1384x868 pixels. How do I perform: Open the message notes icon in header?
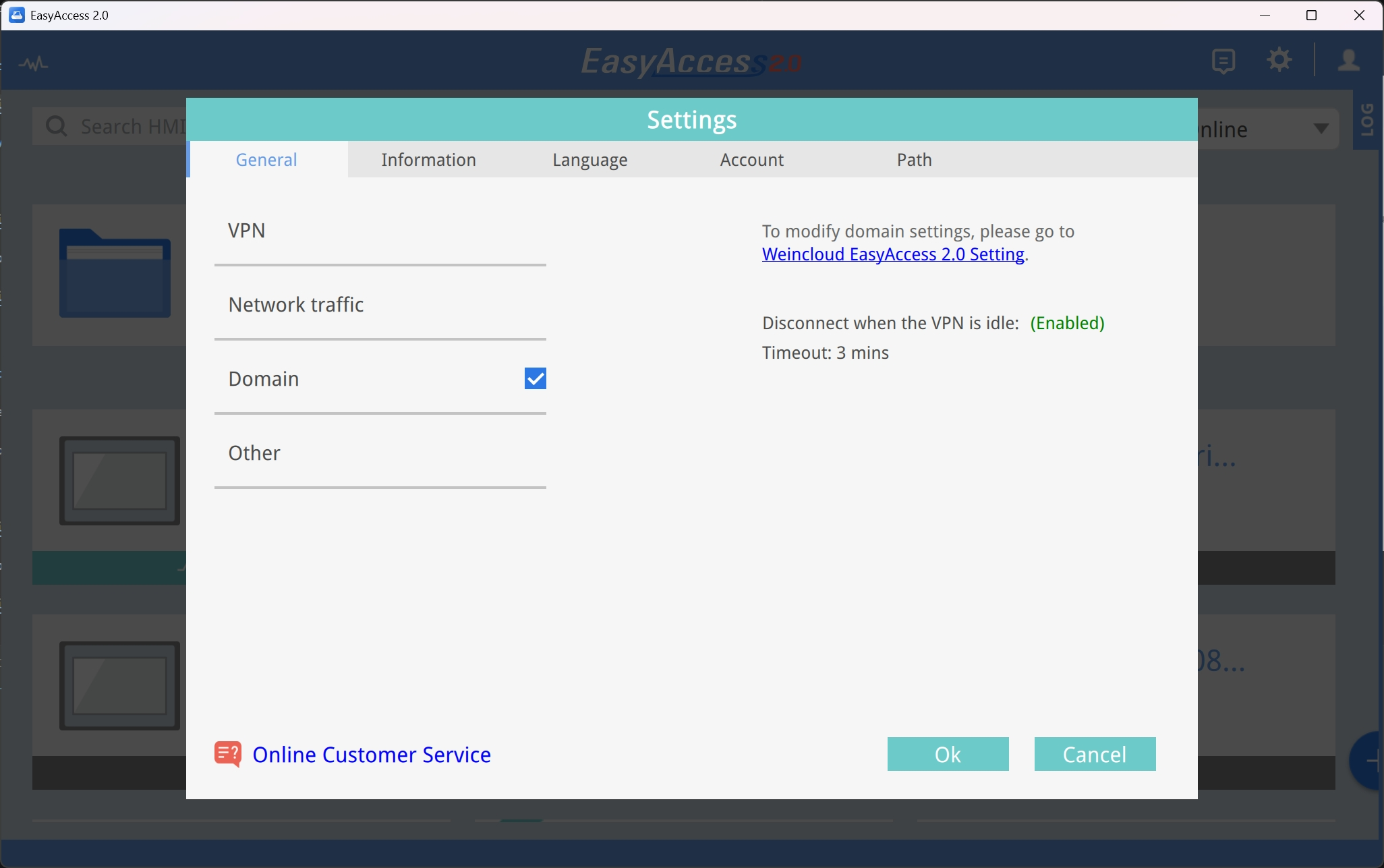point(1223,61)
